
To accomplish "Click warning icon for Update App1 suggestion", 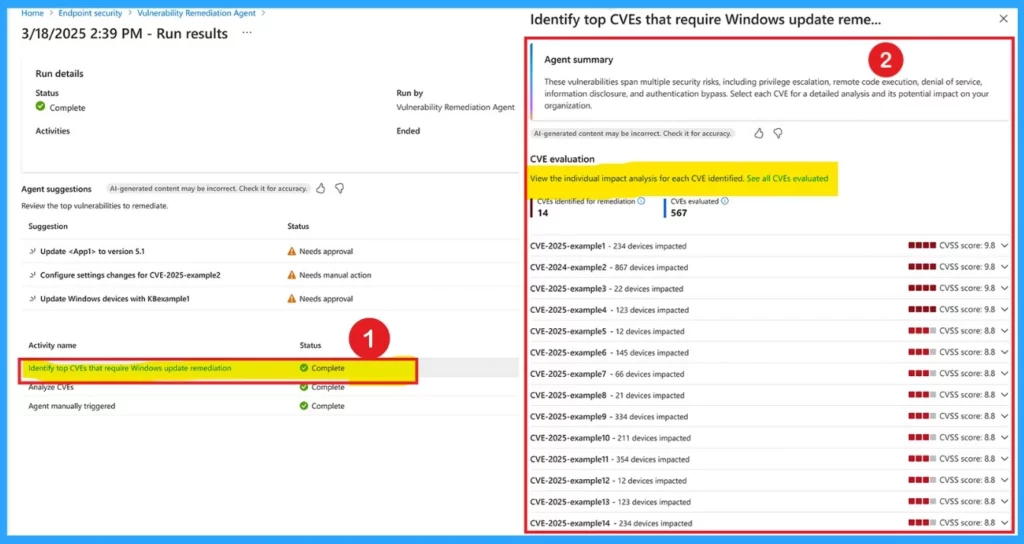I will pyautogui.click(x=291, y=251).
